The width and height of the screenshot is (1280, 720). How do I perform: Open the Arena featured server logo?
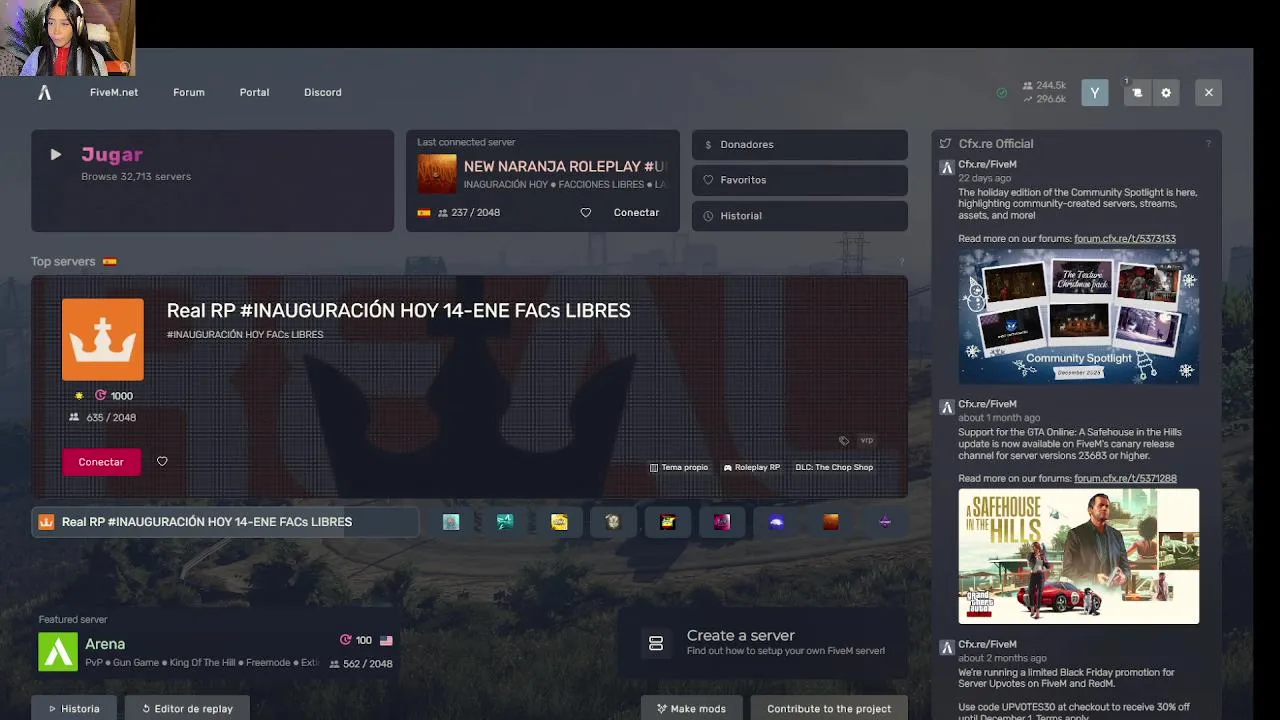point(58,653)
